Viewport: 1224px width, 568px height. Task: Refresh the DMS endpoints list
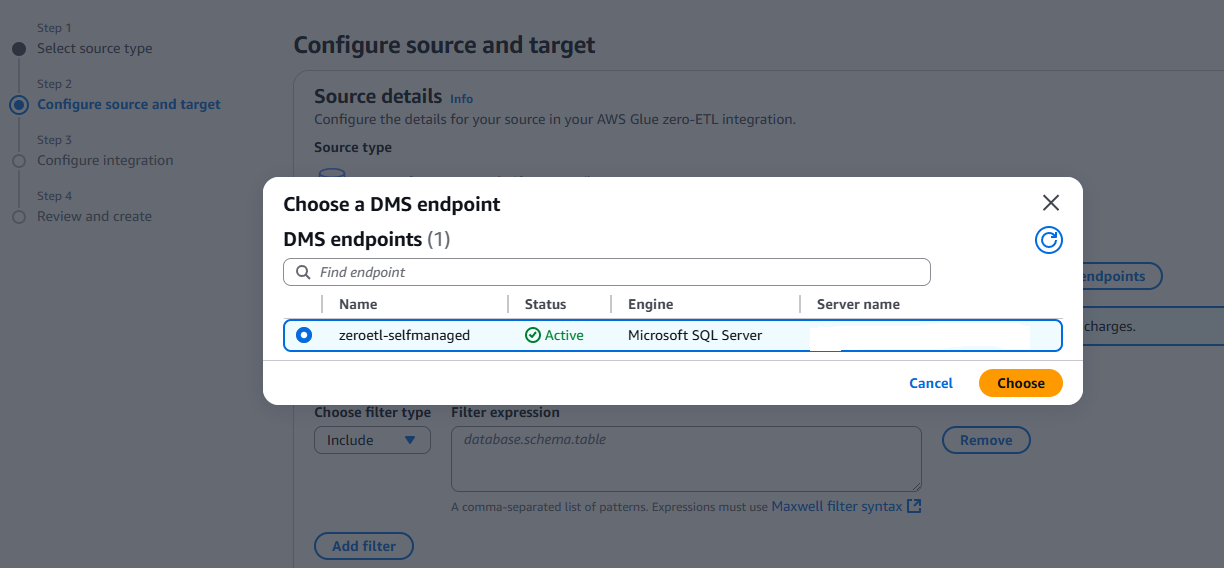tap(1048, 240)
